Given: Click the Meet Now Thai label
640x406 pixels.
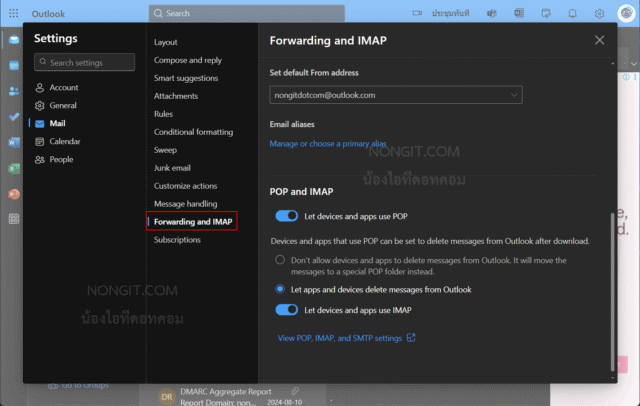Looking at the screenshot, I should pos(451,13).
